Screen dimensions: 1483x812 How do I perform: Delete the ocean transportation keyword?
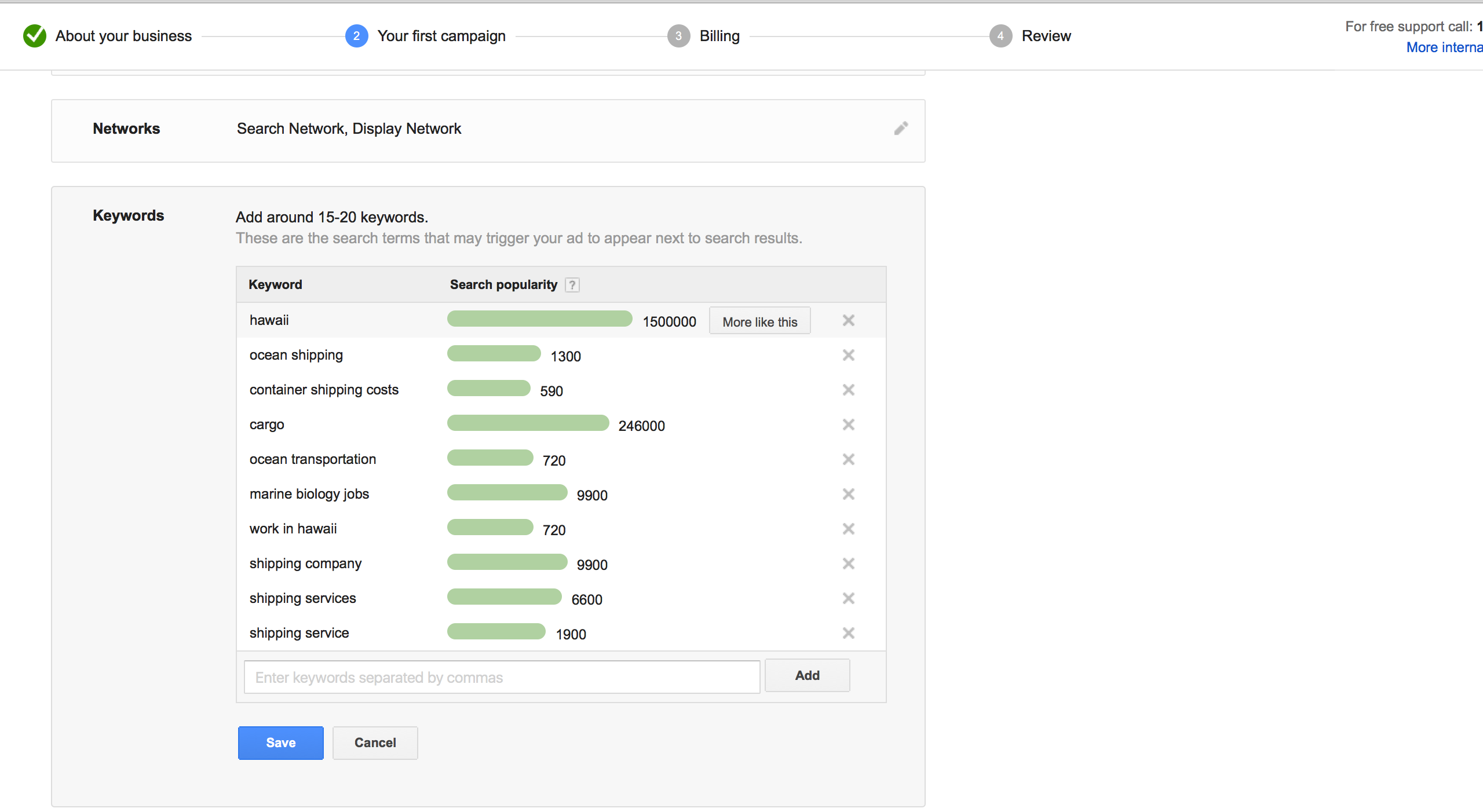[x=848, y=459]
